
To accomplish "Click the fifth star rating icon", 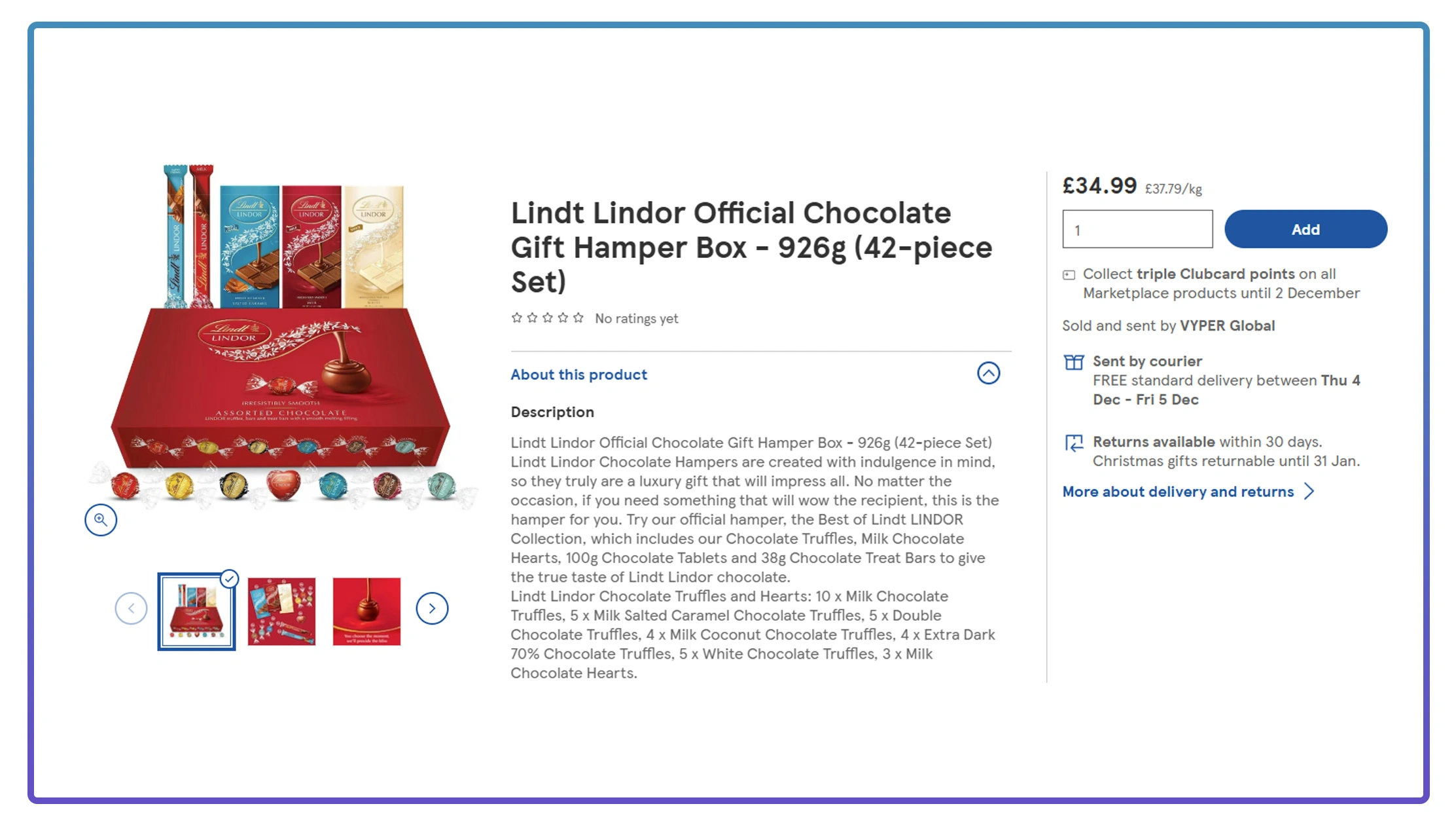I will click(578, 318).
